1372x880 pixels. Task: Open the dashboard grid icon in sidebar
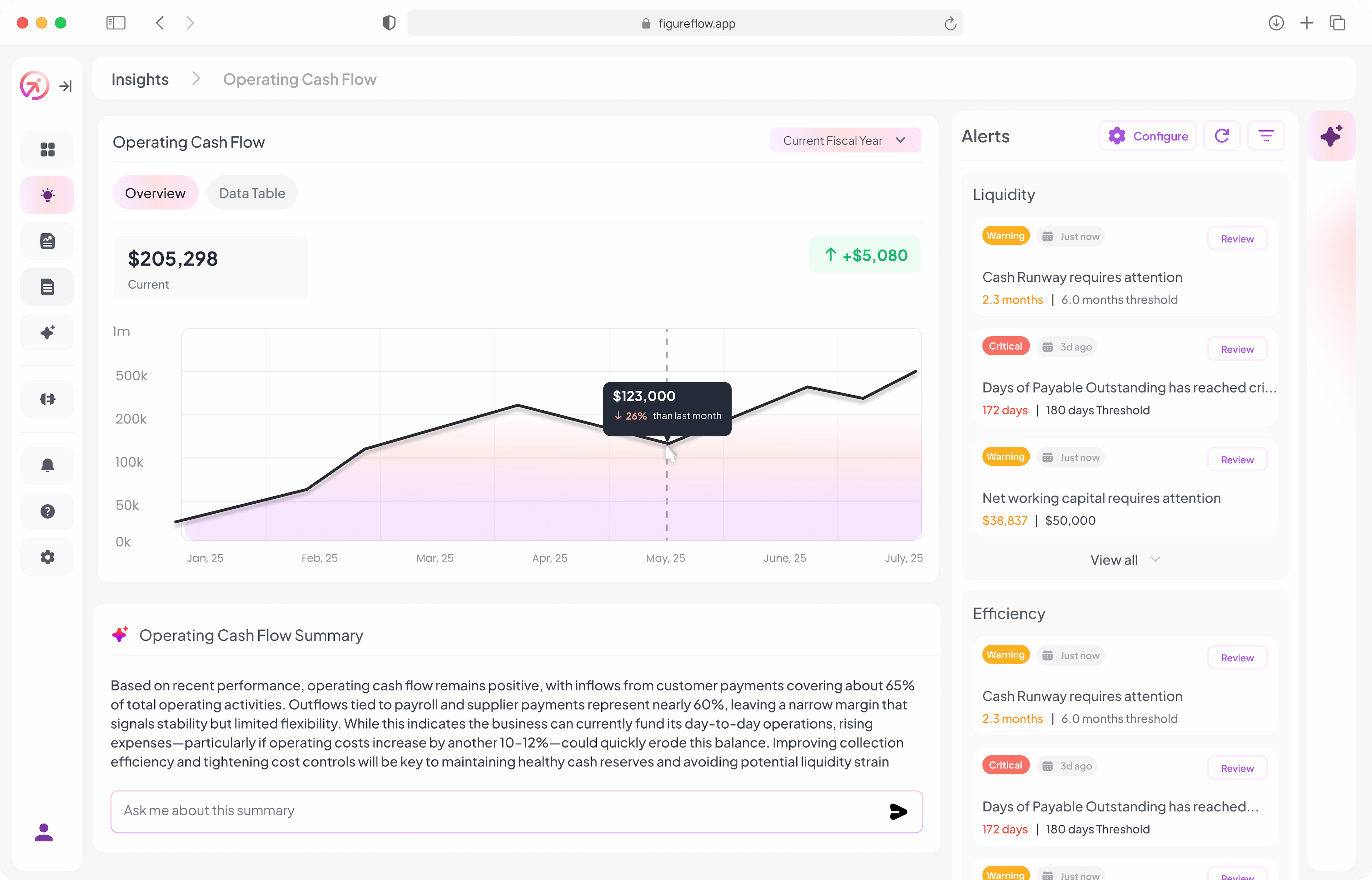point(47,149)
